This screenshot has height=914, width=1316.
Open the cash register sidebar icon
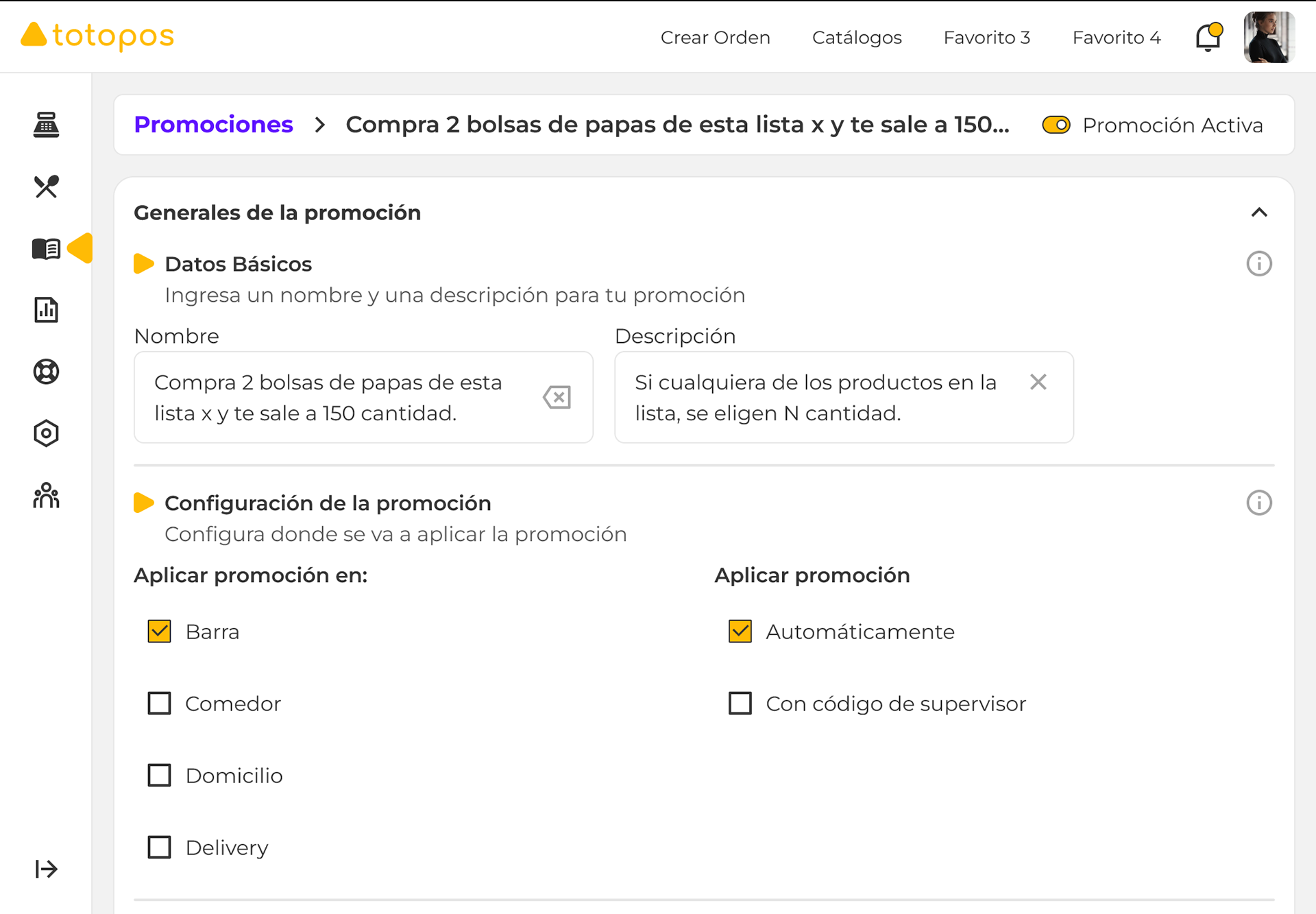point(46,125)
